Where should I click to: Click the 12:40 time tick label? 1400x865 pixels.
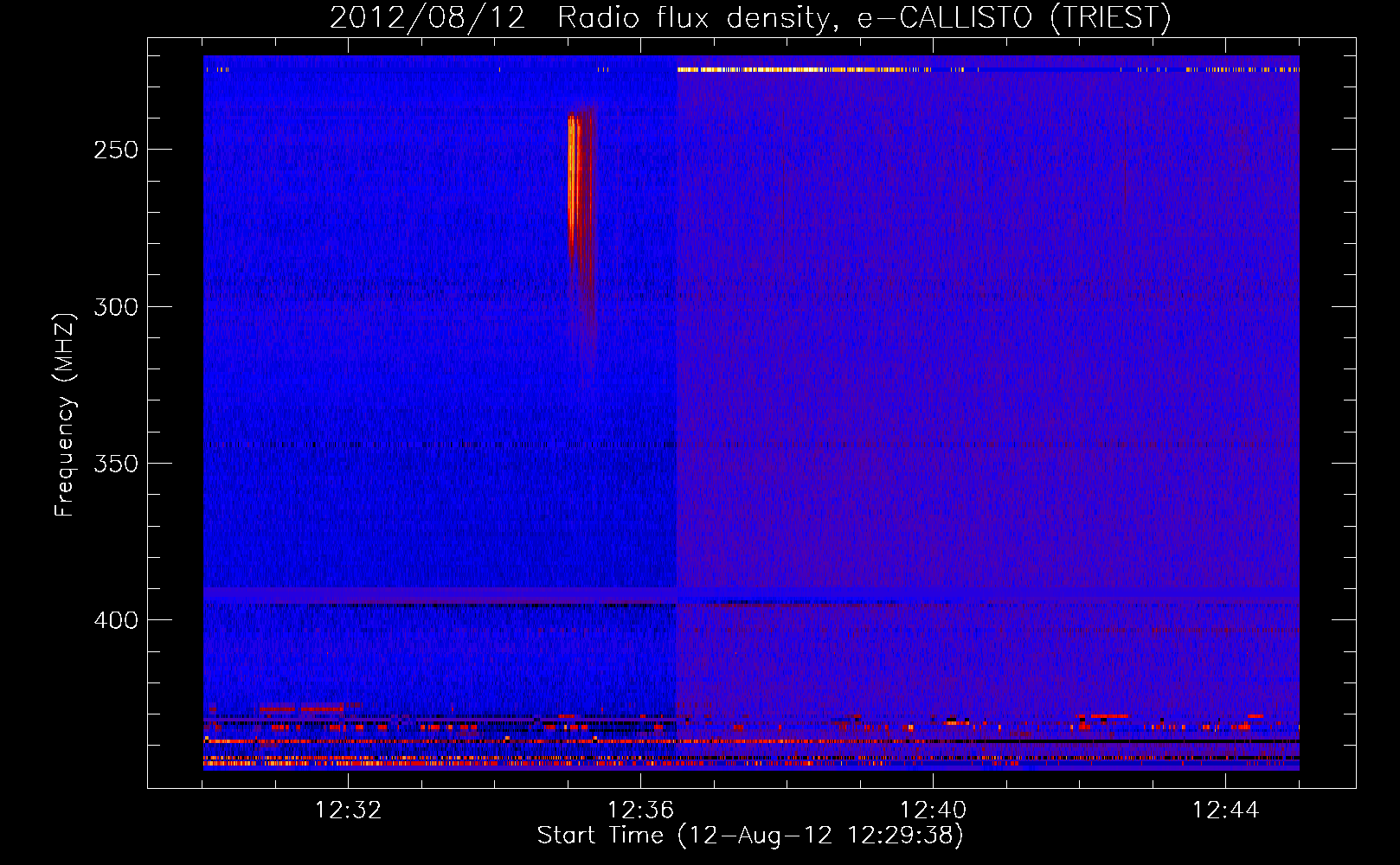point(933,811)
